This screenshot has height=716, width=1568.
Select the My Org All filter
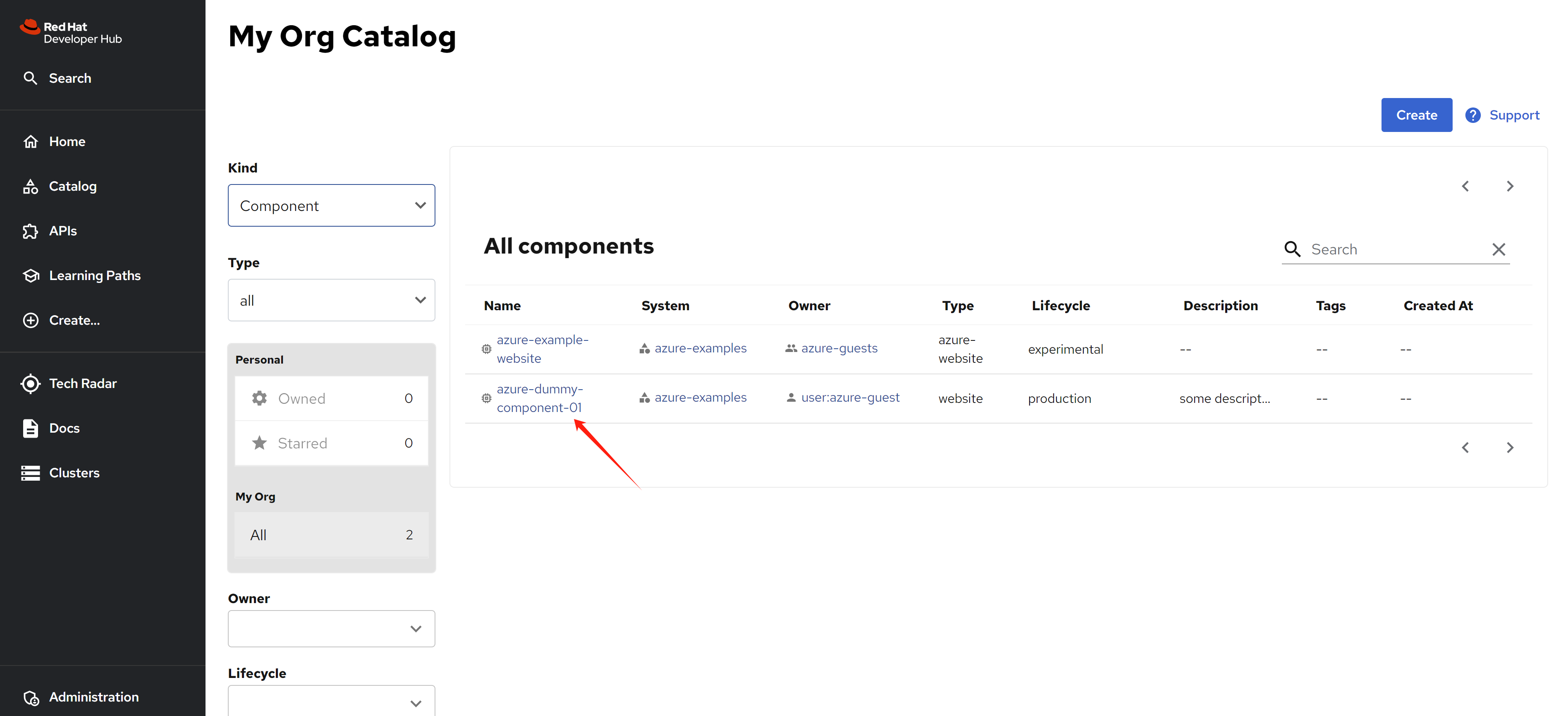point(332,534)
